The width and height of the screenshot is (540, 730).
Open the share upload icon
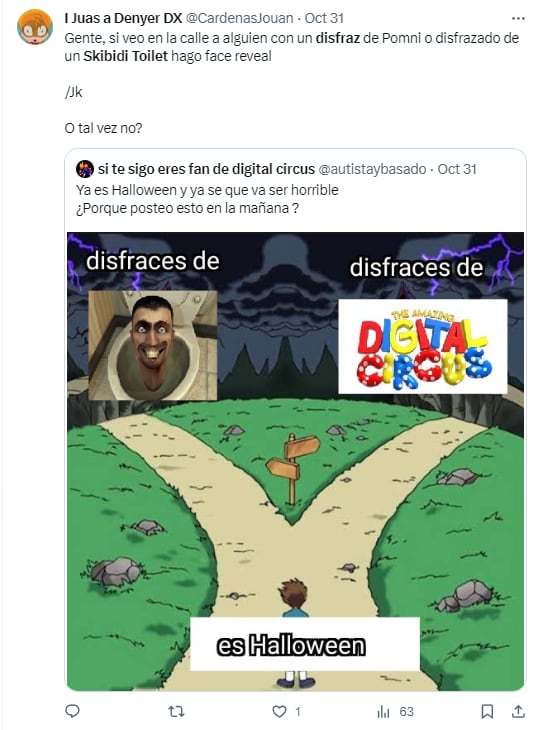point(518,711)
